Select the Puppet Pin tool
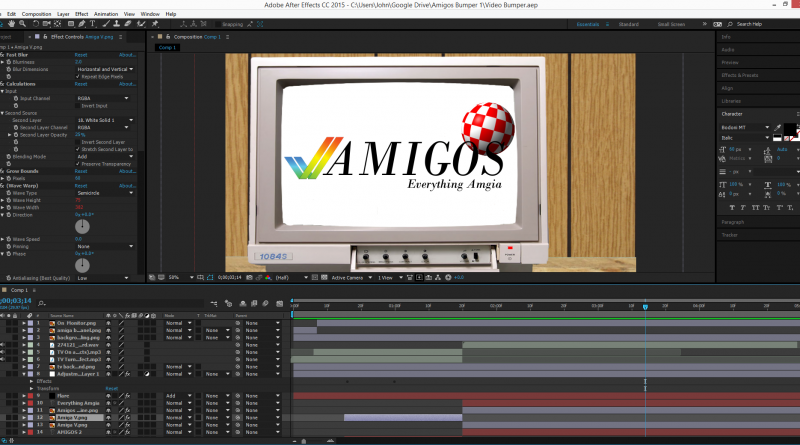The width and height of the screenshot is (800, 445). click(x=155, y=24)
